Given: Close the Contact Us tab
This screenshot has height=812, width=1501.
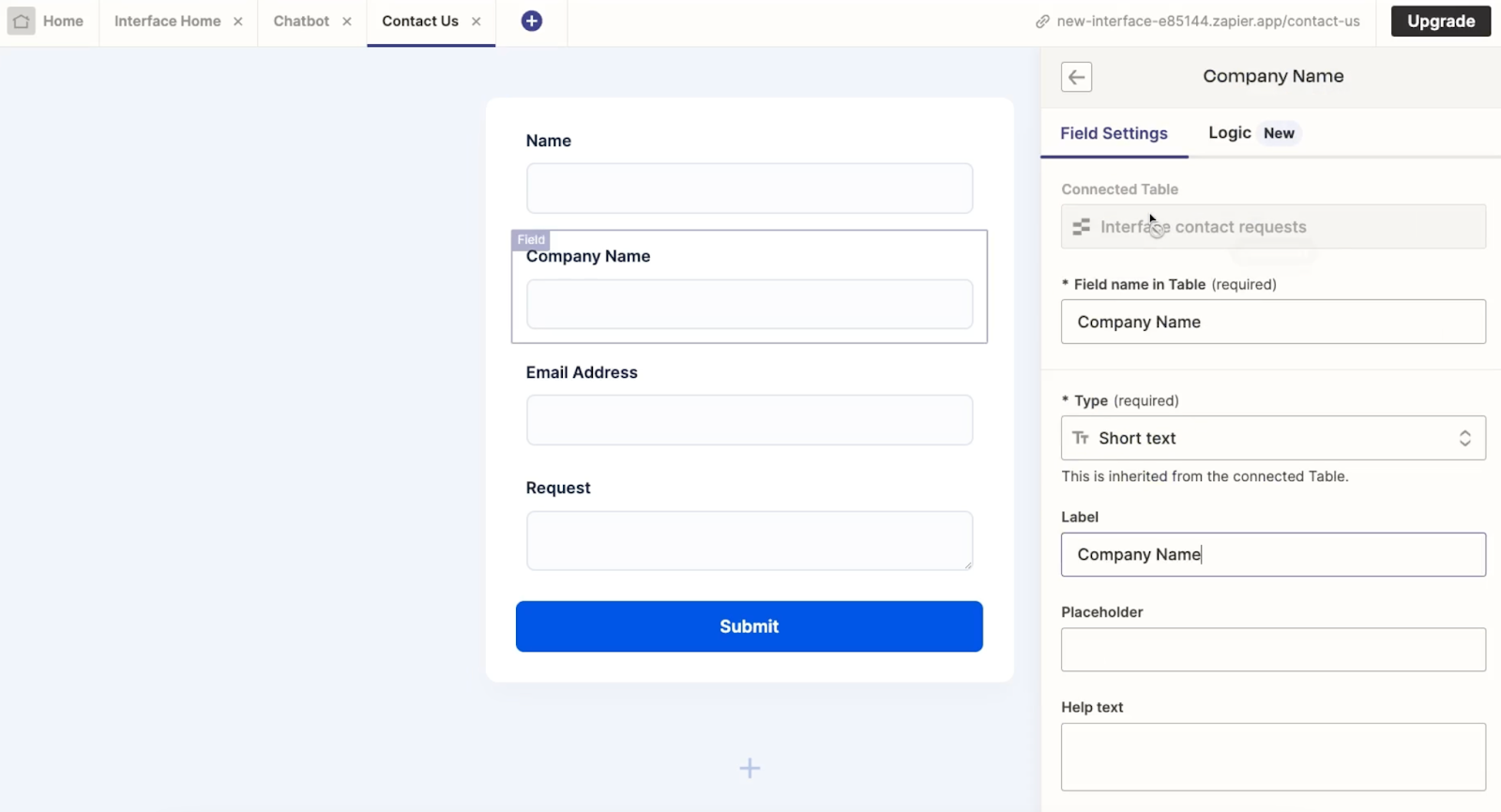Looking at the screenshot, I should point(477,22).
